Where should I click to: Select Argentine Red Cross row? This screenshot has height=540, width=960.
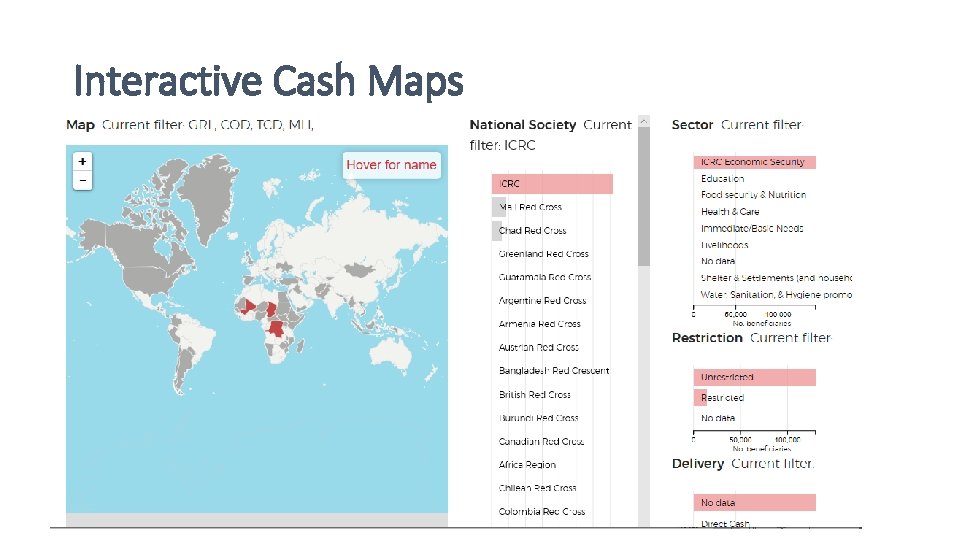[x=542, y=301]
